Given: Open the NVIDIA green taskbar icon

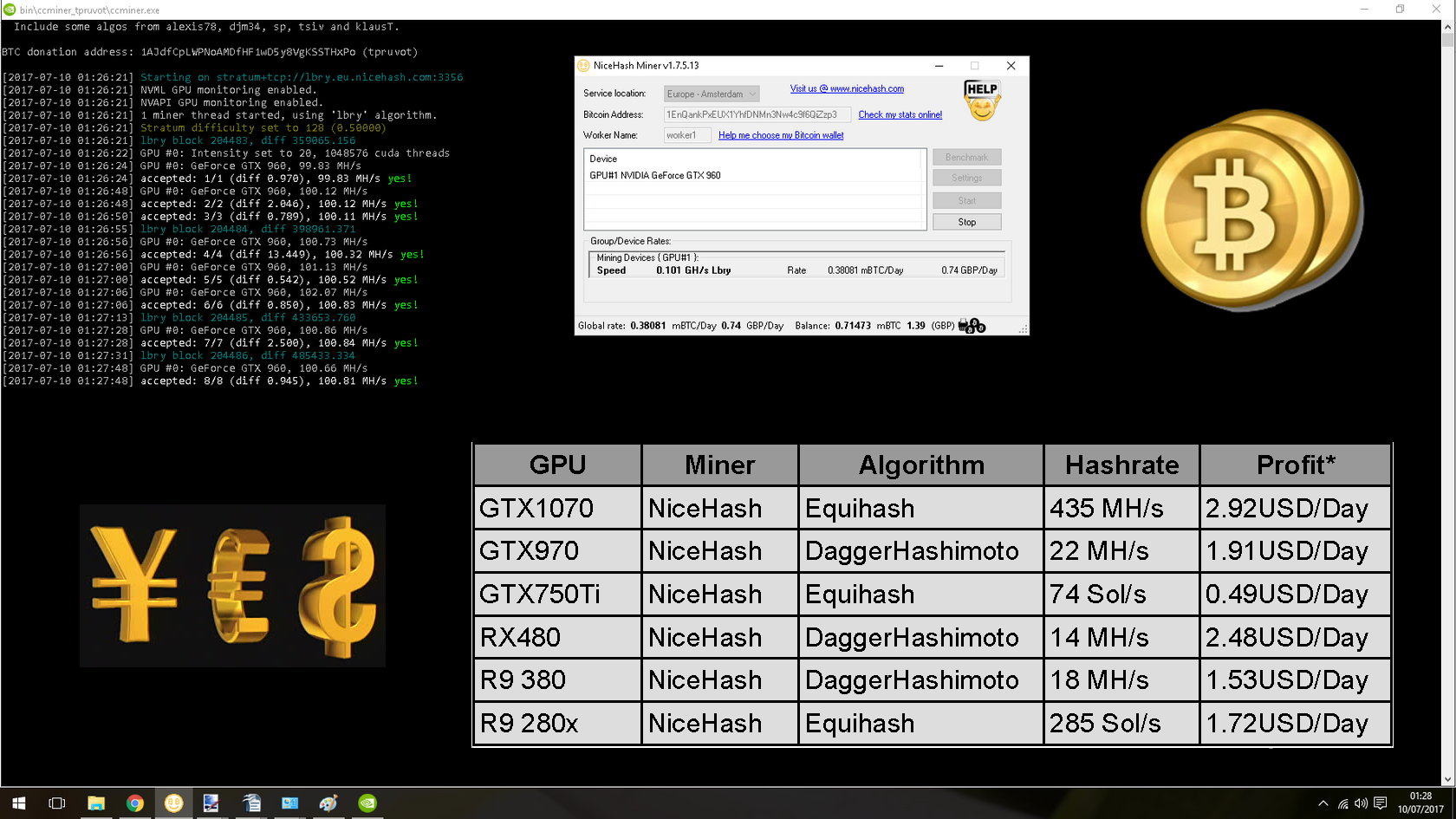Looking at the screenshot, I should (x=367, y=803).
